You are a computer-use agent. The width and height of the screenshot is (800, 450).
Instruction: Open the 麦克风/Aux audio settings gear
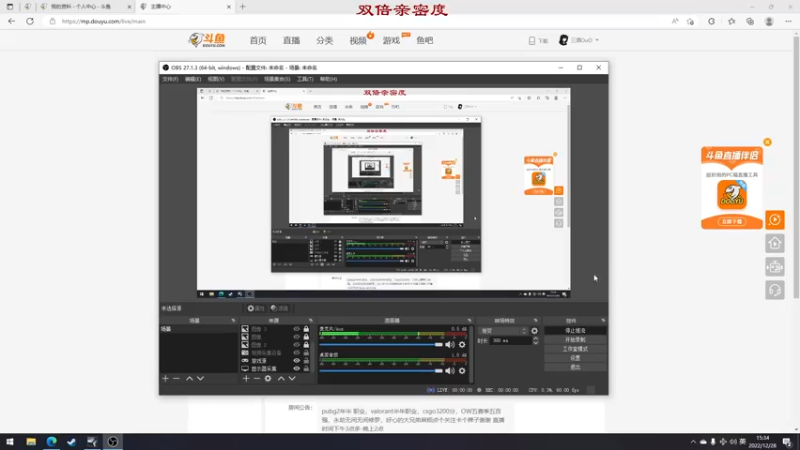(462, 345)
